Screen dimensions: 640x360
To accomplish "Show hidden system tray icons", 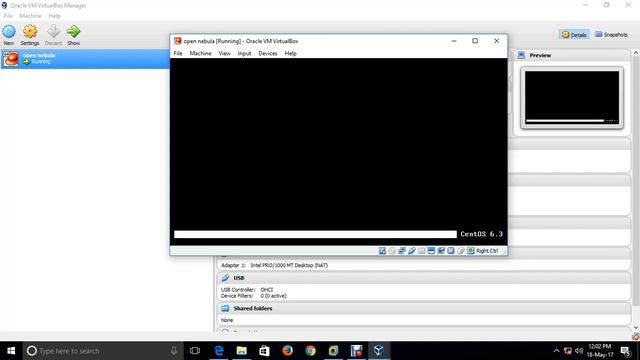I will (x=556, y=351).
